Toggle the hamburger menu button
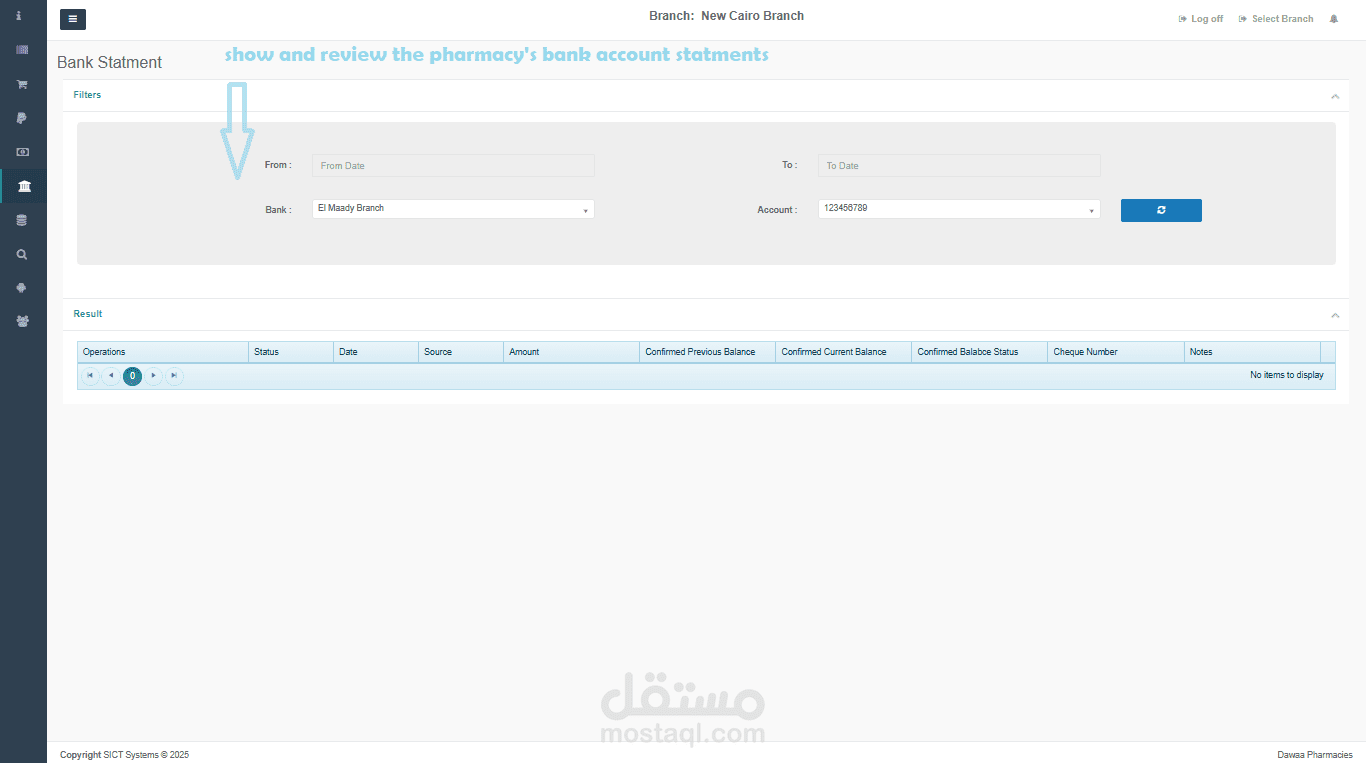This screenshot has width=1366, height=763. tap(73, 19)
